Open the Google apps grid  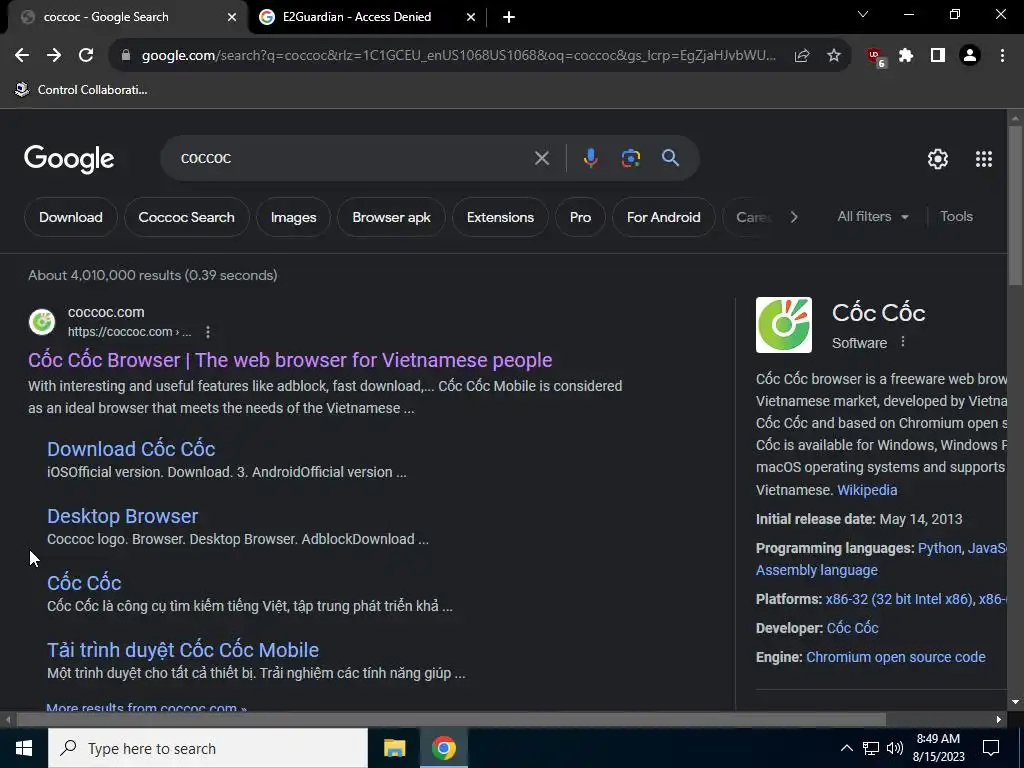point(984,159)
